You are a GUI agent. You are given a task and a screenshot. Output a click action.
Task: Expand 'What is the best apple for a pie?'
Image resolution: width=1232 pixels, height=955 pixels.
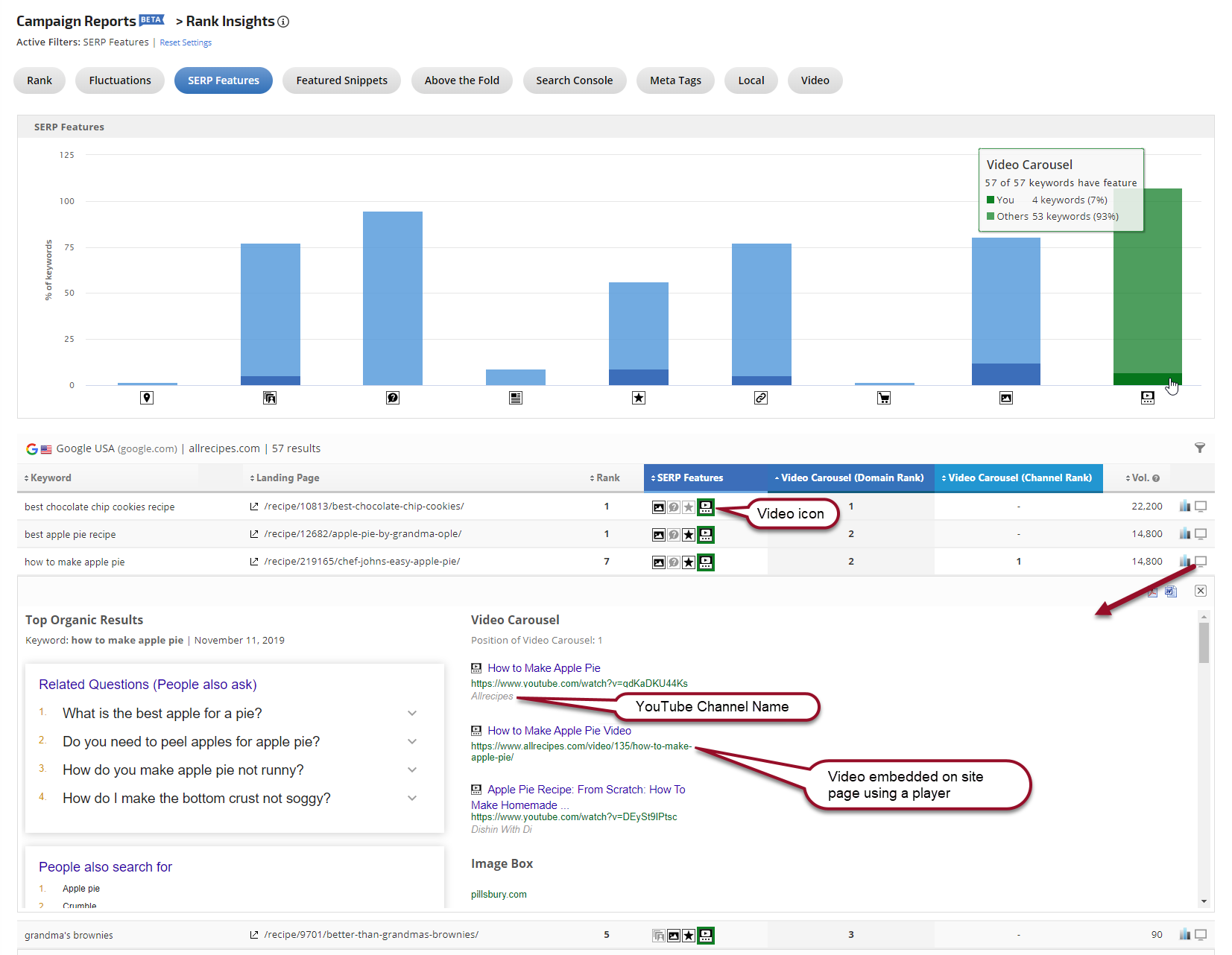point(412,714)
